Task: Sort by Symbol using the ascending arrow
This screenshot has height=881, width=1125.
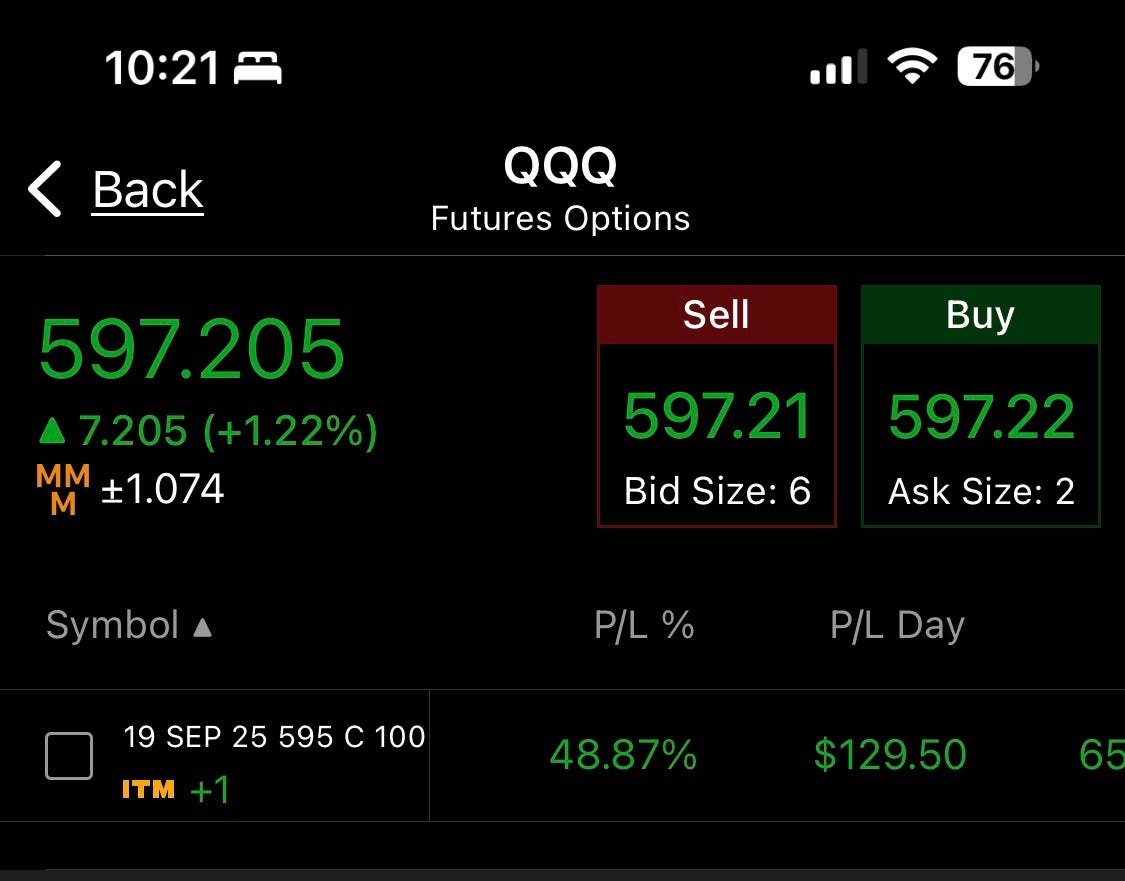Action: click(x=203, y=628)
